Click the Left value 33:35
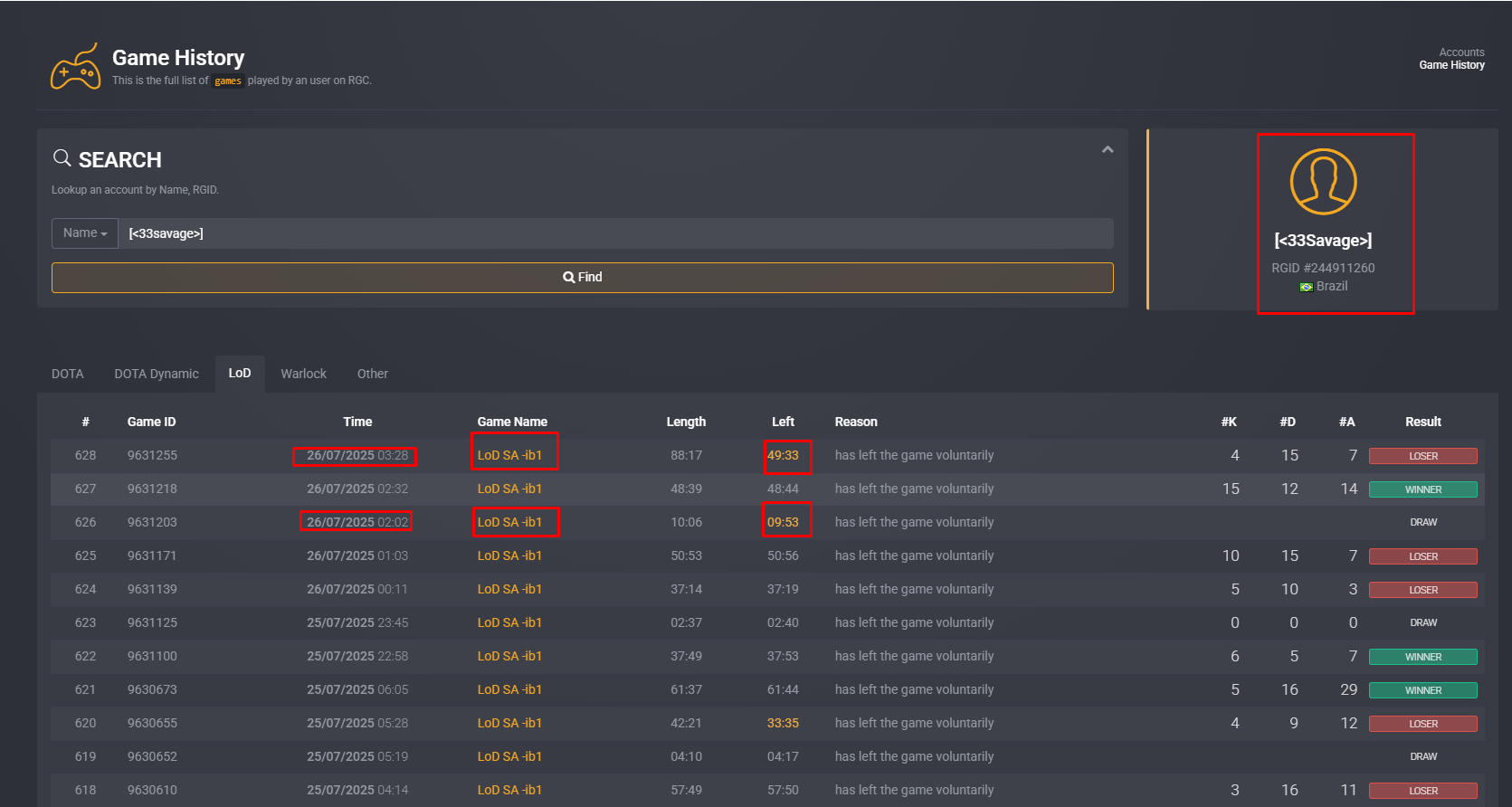This screenshot has height=807, width=1512. [x=783, y=723]
